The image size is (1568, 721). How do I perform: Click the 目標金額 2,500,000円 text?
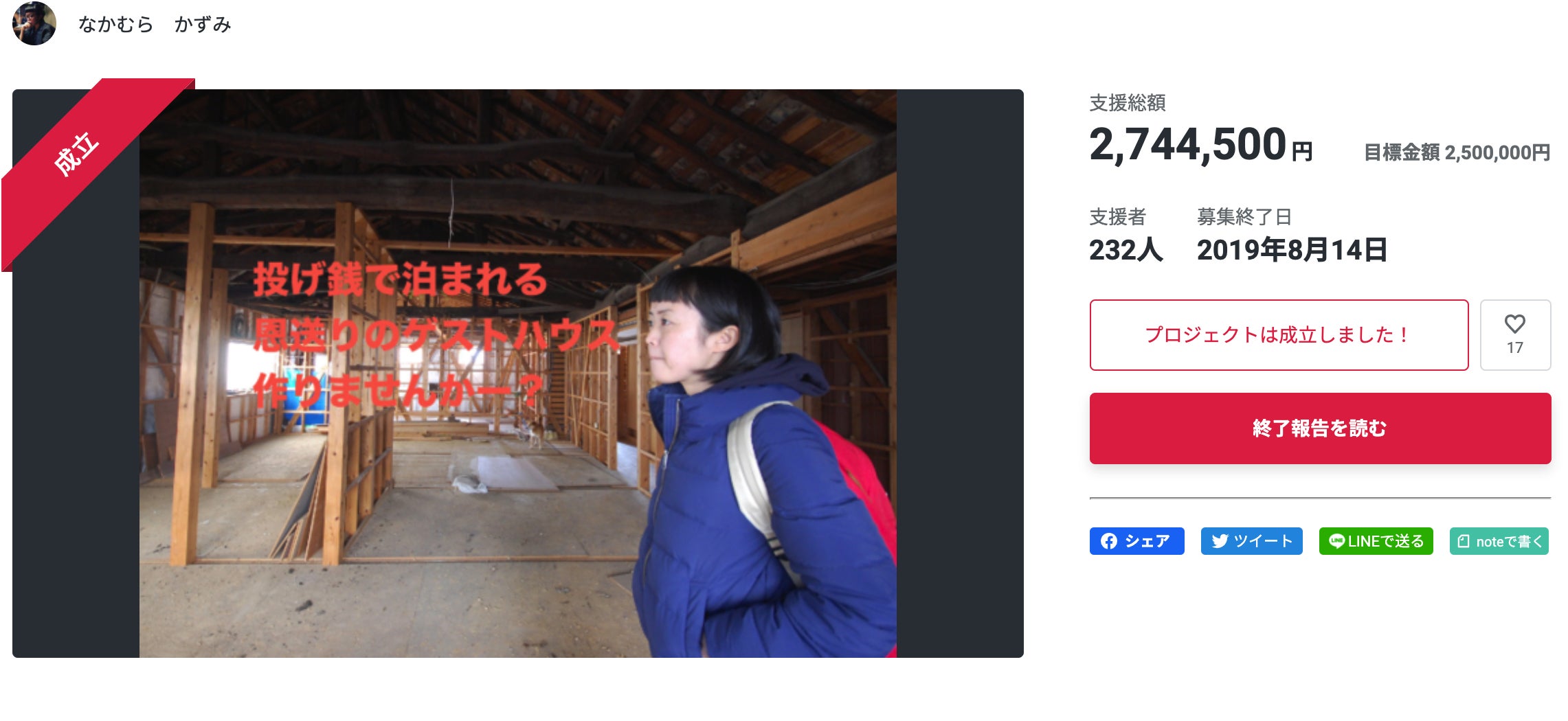(x=1457, y=152)
